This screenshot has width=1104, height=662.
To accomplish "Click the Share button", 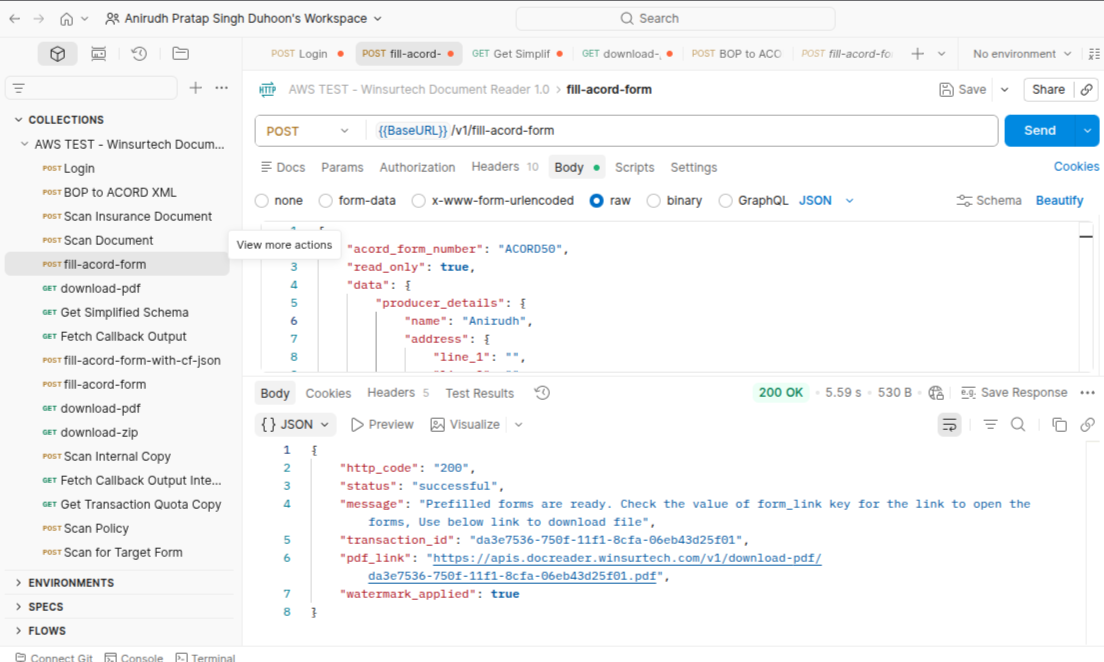I will click(x=1048, y=89).
